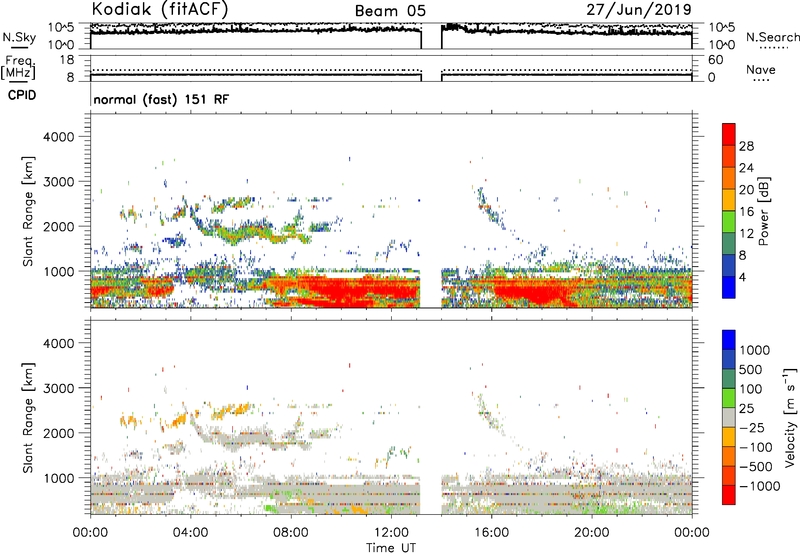Click the '24' label on the power colorbar

click(x=746, y=168)
